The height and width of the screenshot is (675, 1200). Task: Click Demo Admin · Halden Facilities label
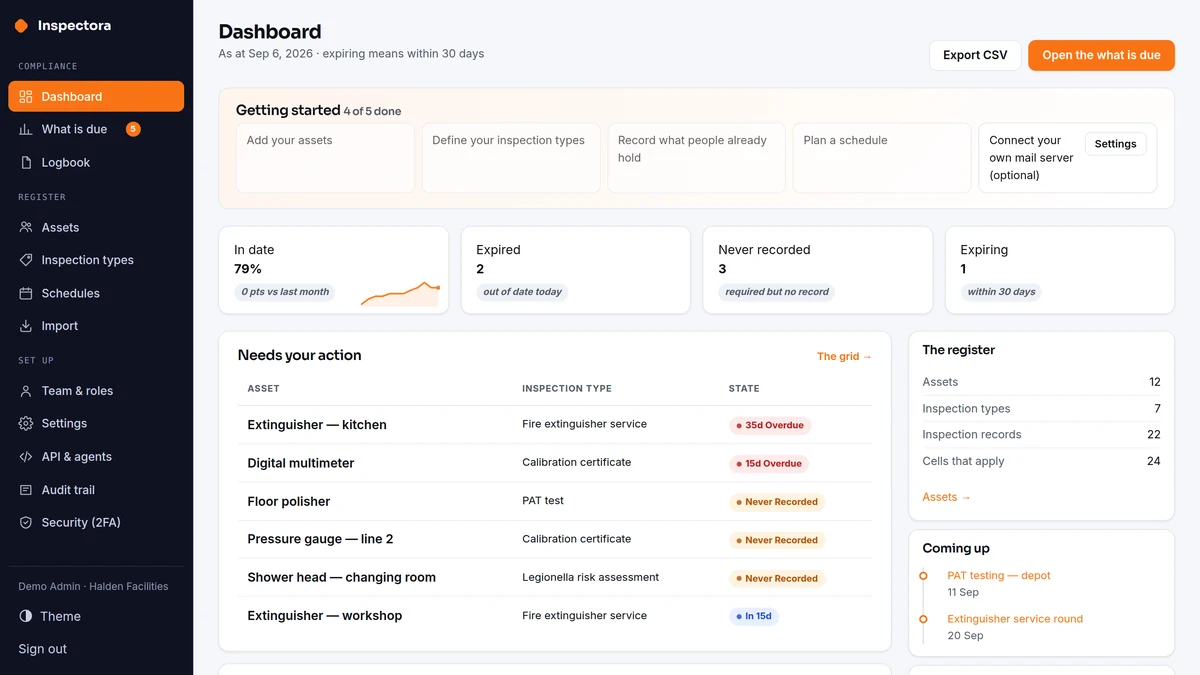point(93,586)
